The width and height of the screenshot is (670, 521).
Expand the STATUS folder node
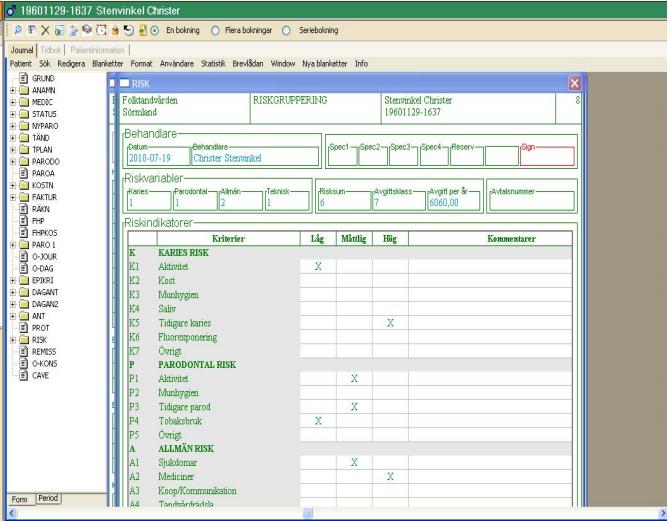pos(13,114)
